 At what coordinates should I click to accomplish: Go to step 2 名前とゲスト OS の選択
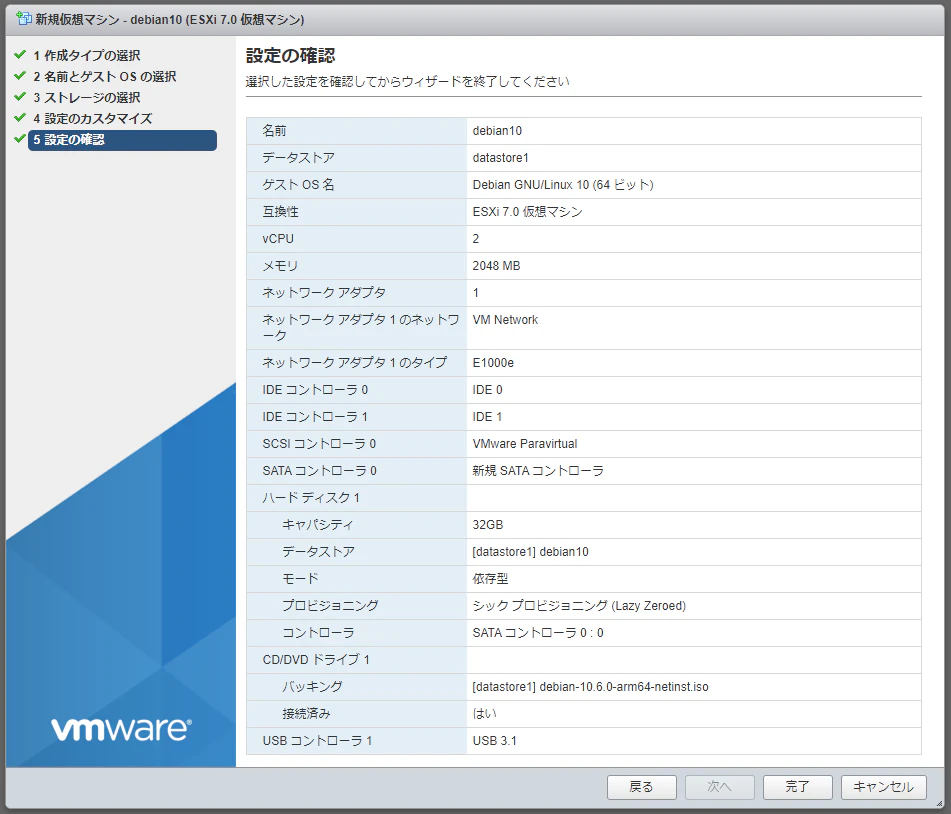[x=104, y=76]
